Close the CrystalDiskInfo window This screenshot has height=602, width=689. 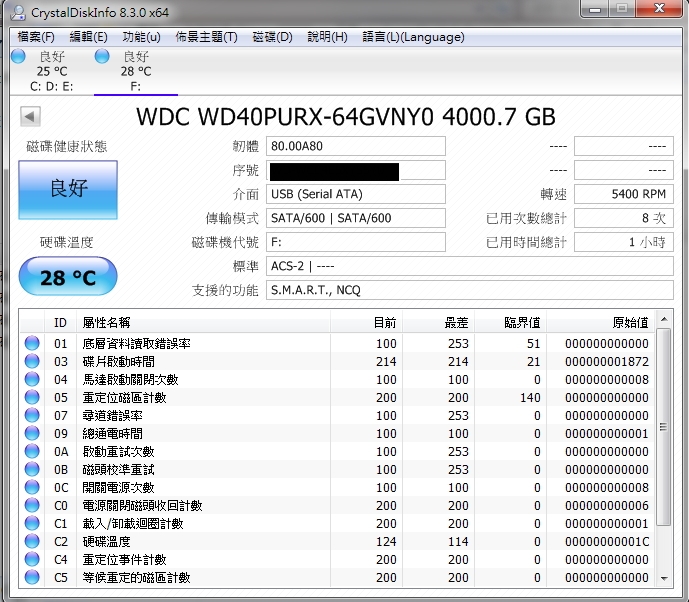pos(659,9)
